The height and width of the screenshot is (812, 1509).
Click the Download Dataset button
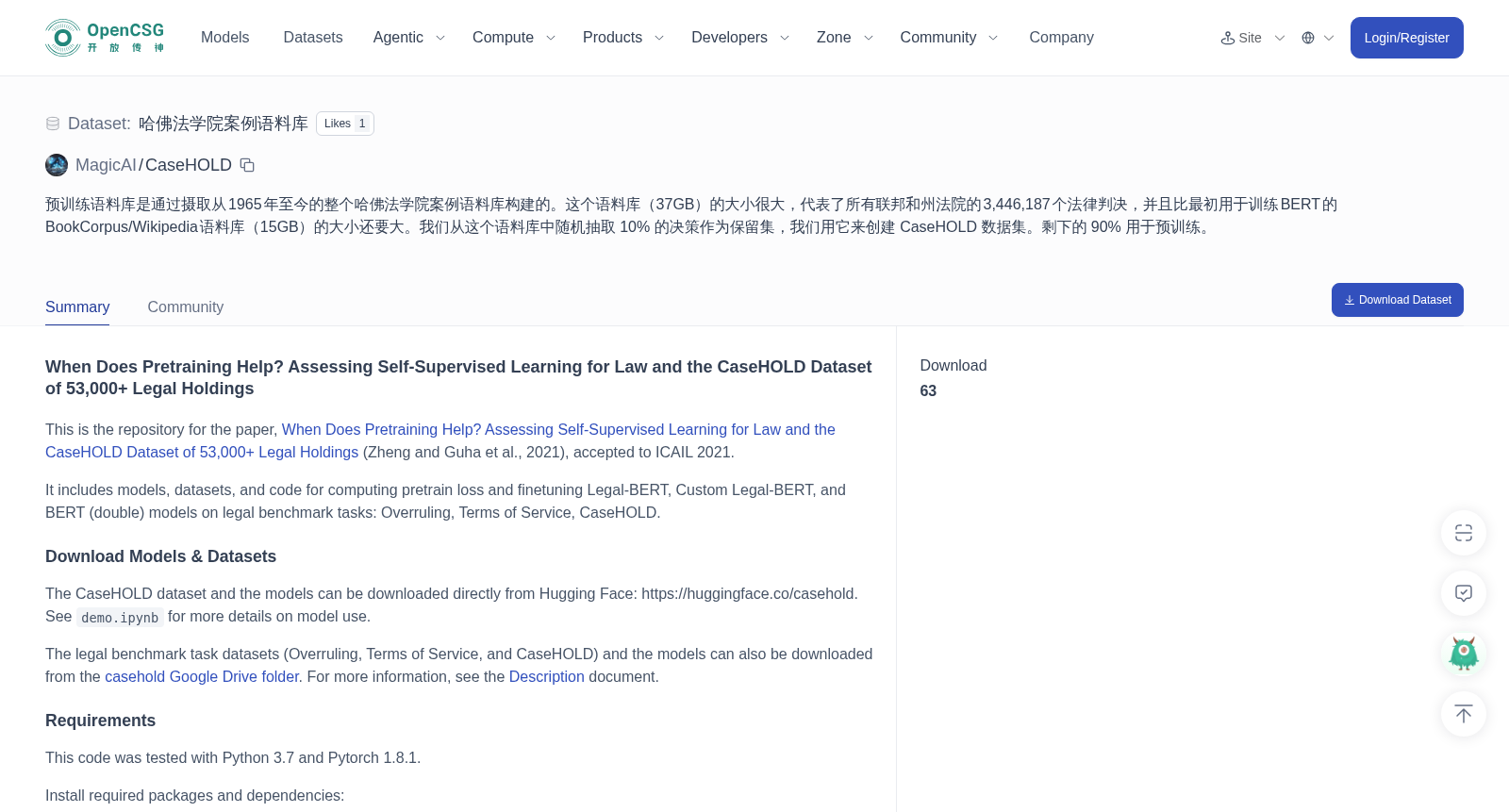pos(1397,300)
